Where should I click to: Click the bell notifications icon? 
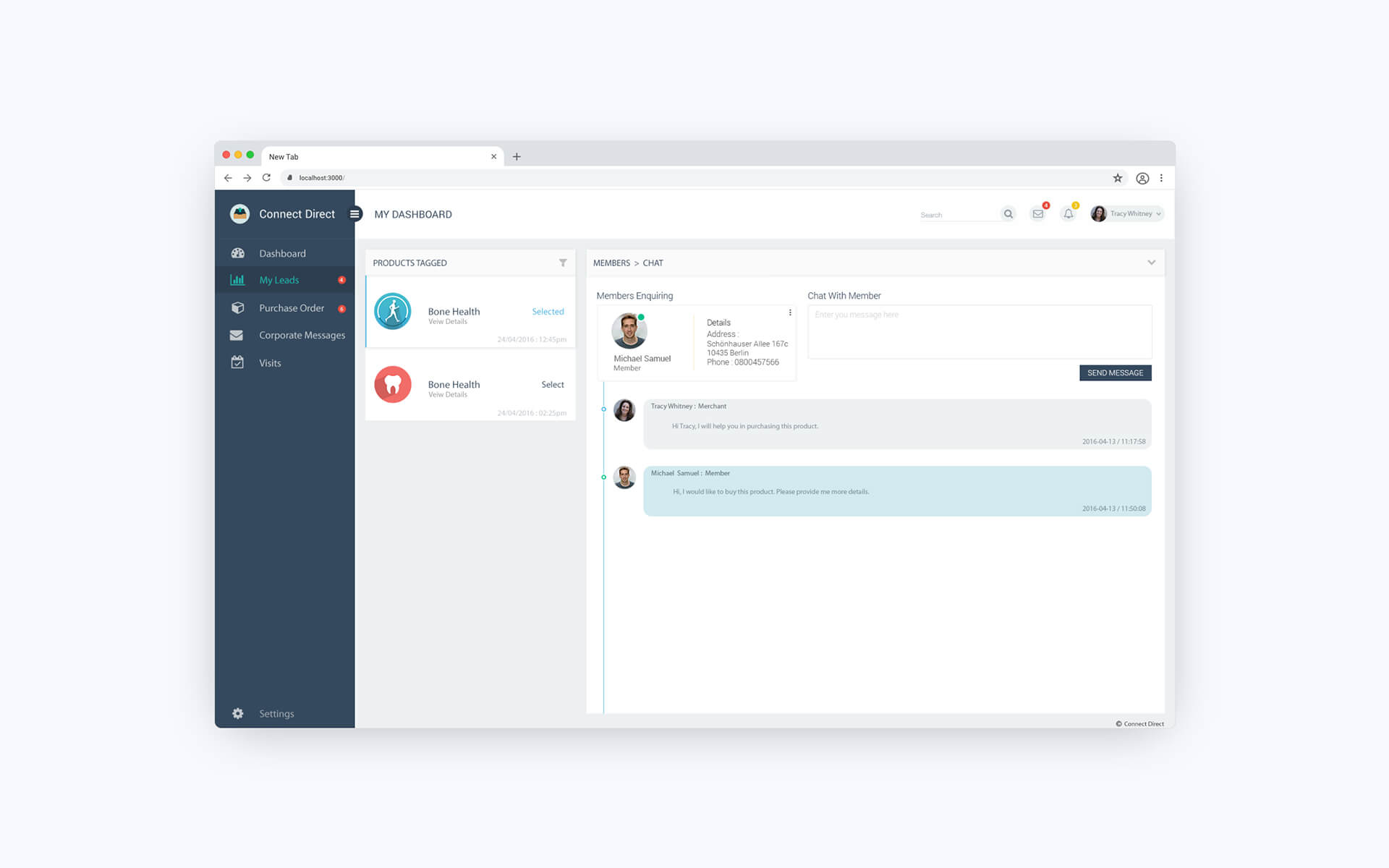click(1068, 214)
